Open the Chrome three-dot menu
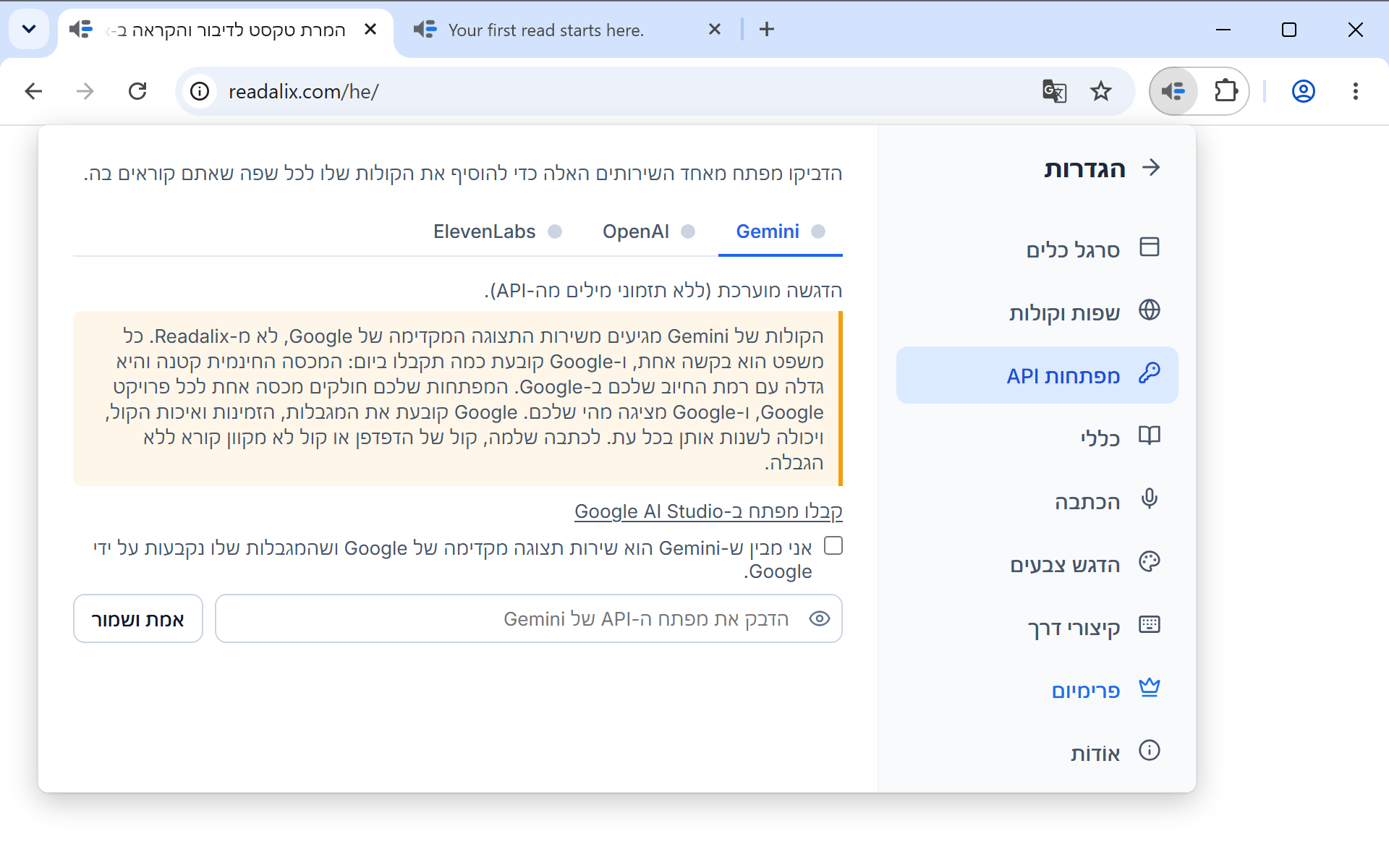 coord(1355,91)
